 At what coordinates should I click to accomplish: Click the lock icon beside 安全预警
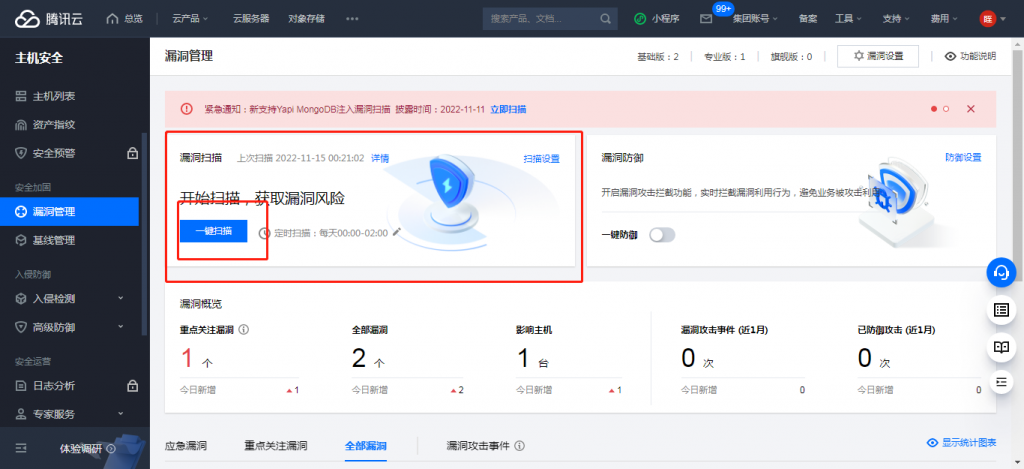133,154
